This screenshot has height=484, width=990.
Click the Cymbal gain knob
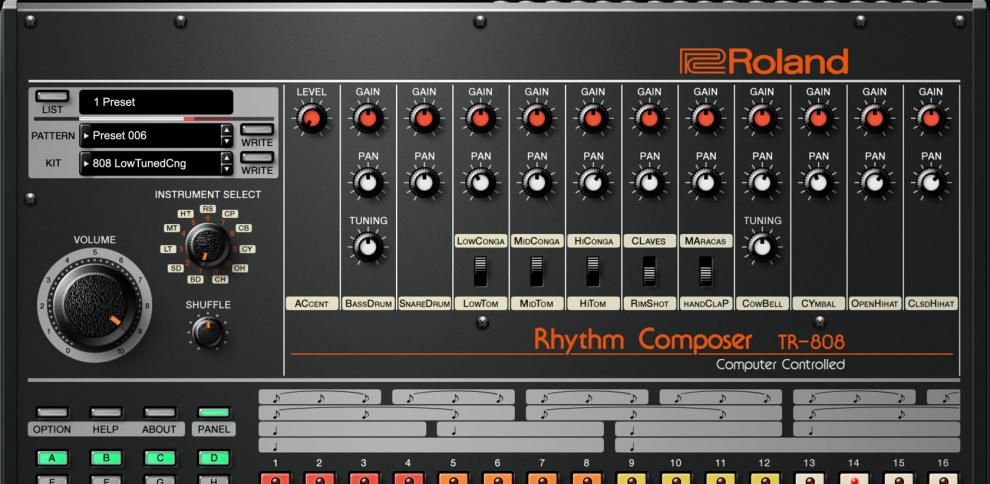818,120
